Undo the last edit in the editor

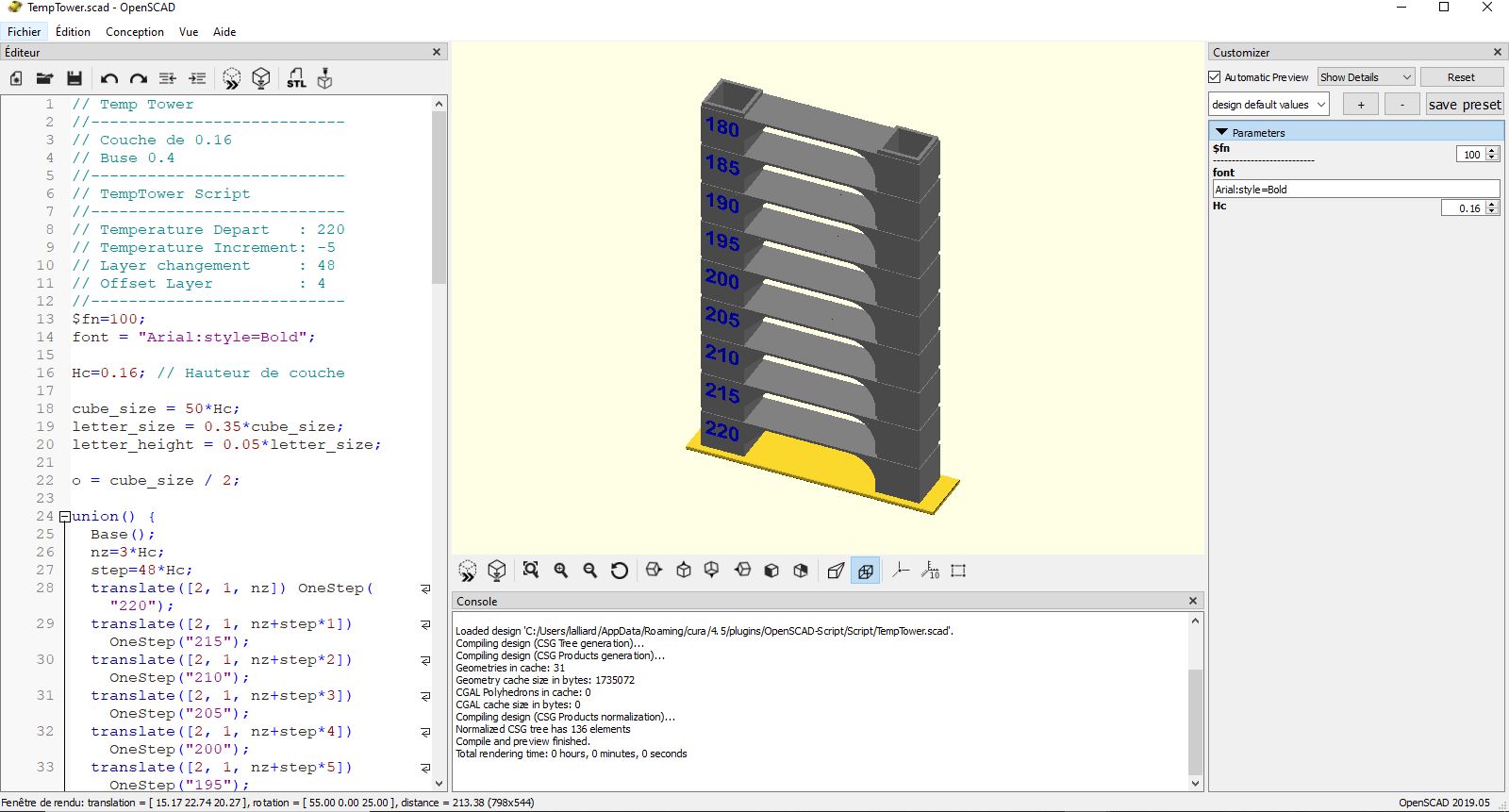(109, 78)
